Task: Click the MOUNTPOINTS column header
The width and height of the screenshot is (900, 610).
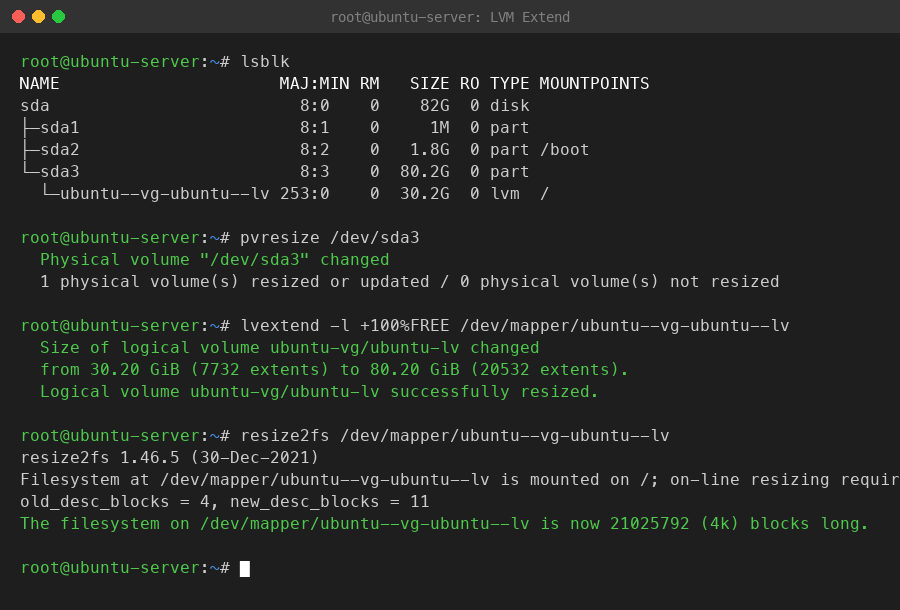Action: tap(594, 84)
